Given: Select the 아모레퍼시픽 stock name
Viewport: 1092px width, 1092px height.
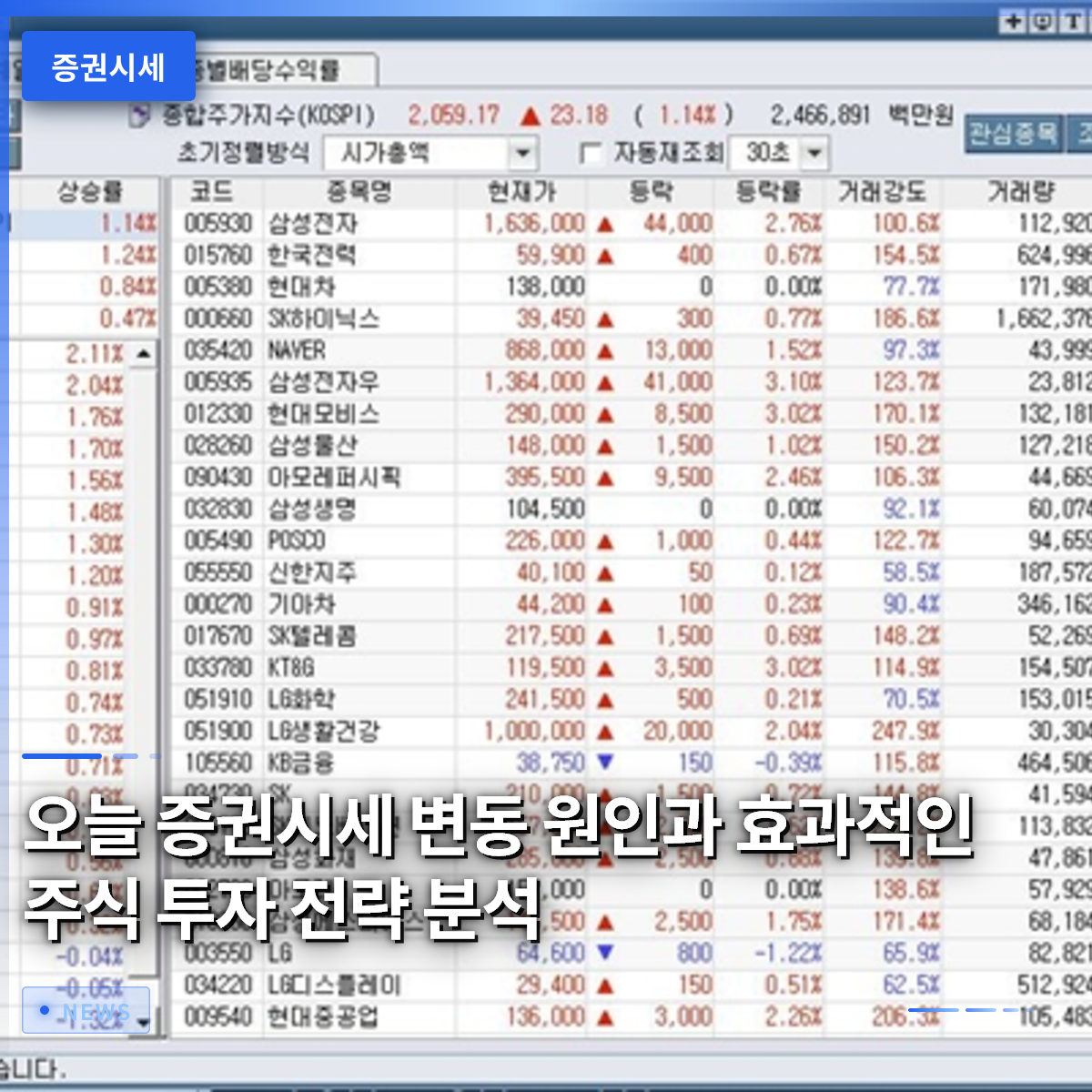Looking at the screenshot, I should (x=334, y=478).
